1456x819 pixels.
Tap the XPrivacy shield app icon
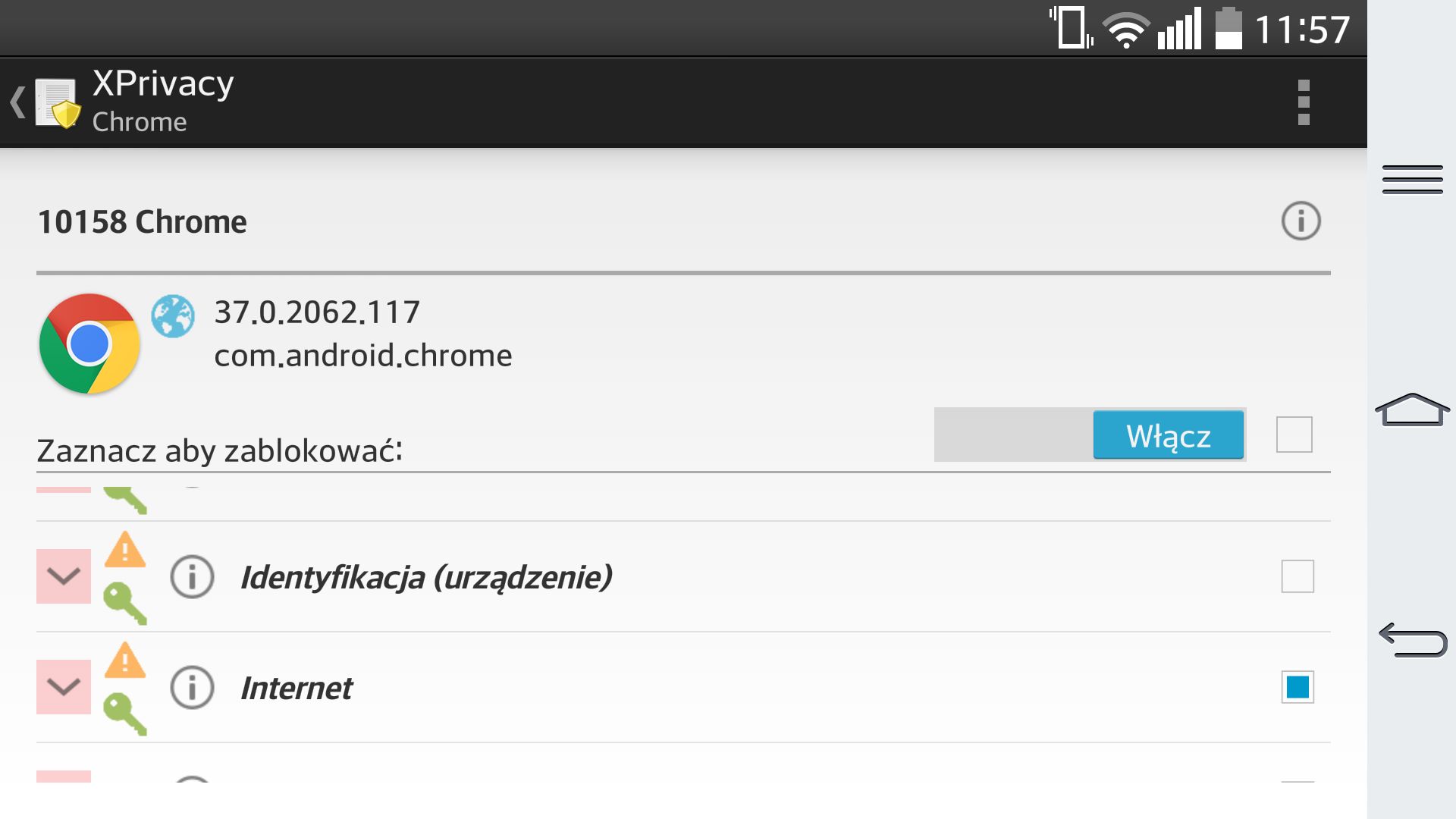[x=58, y=103]
